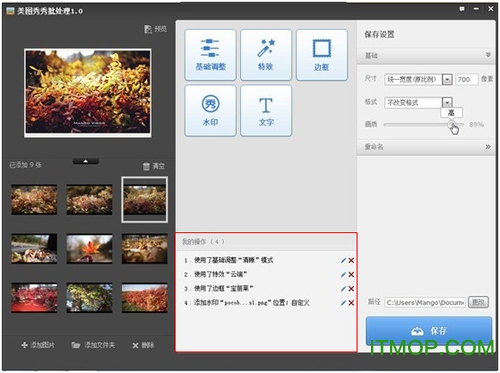Click the 预览 preview icon button
This screenshot has width=500, height=373.
155,29
